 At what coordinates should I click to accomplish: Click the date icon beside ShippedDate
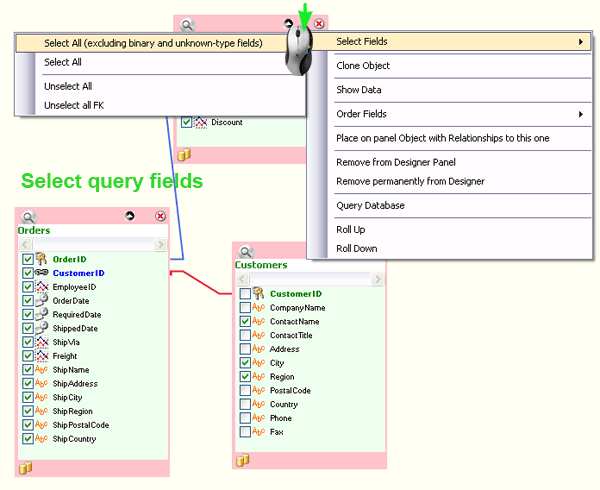(x=41, y=328)
